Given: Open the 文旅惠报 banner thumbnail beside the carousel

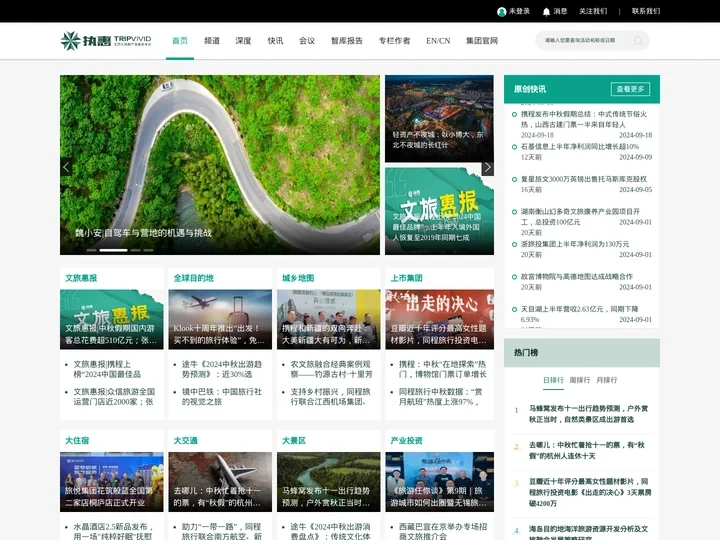Looking at the screenshot, I should click(x=439, y=211).
